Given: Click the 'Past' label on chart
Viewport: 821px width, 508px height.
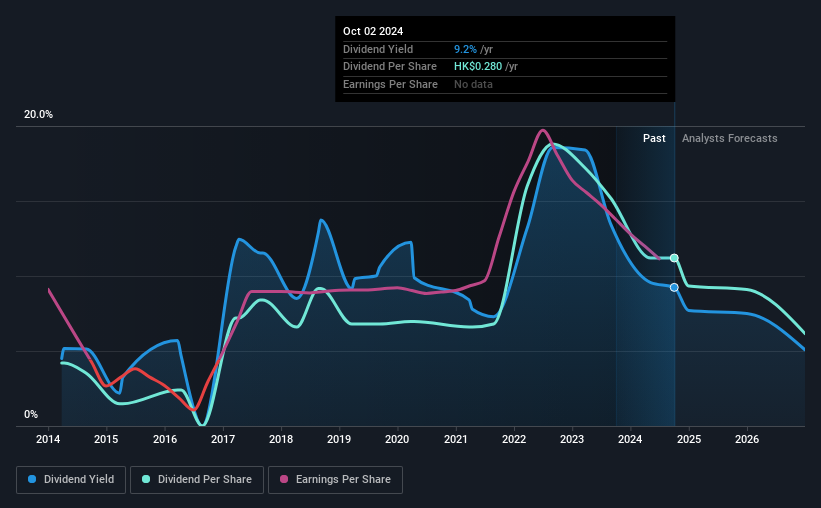Looking at the screenshot, I should coord(654,138).
